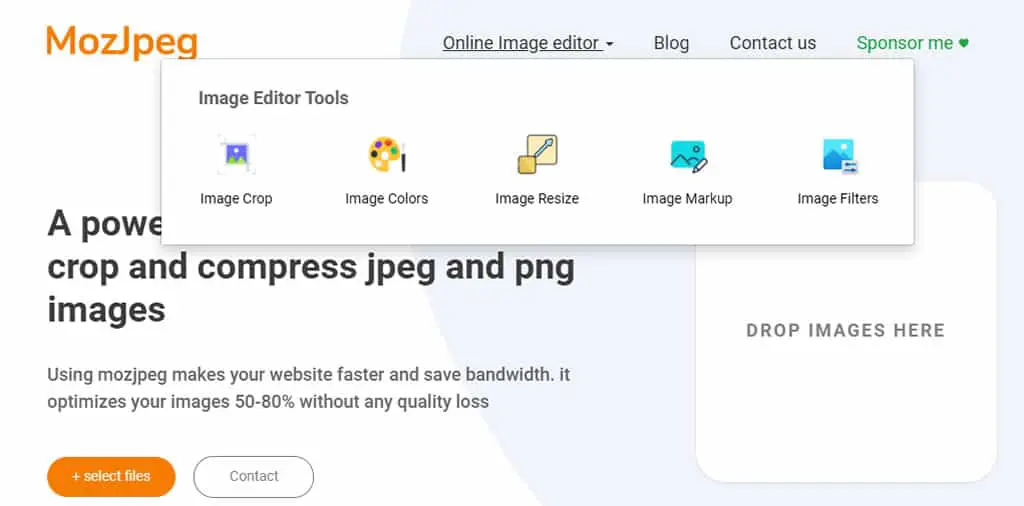Click the Image Resize label

[x=537, y=198]
